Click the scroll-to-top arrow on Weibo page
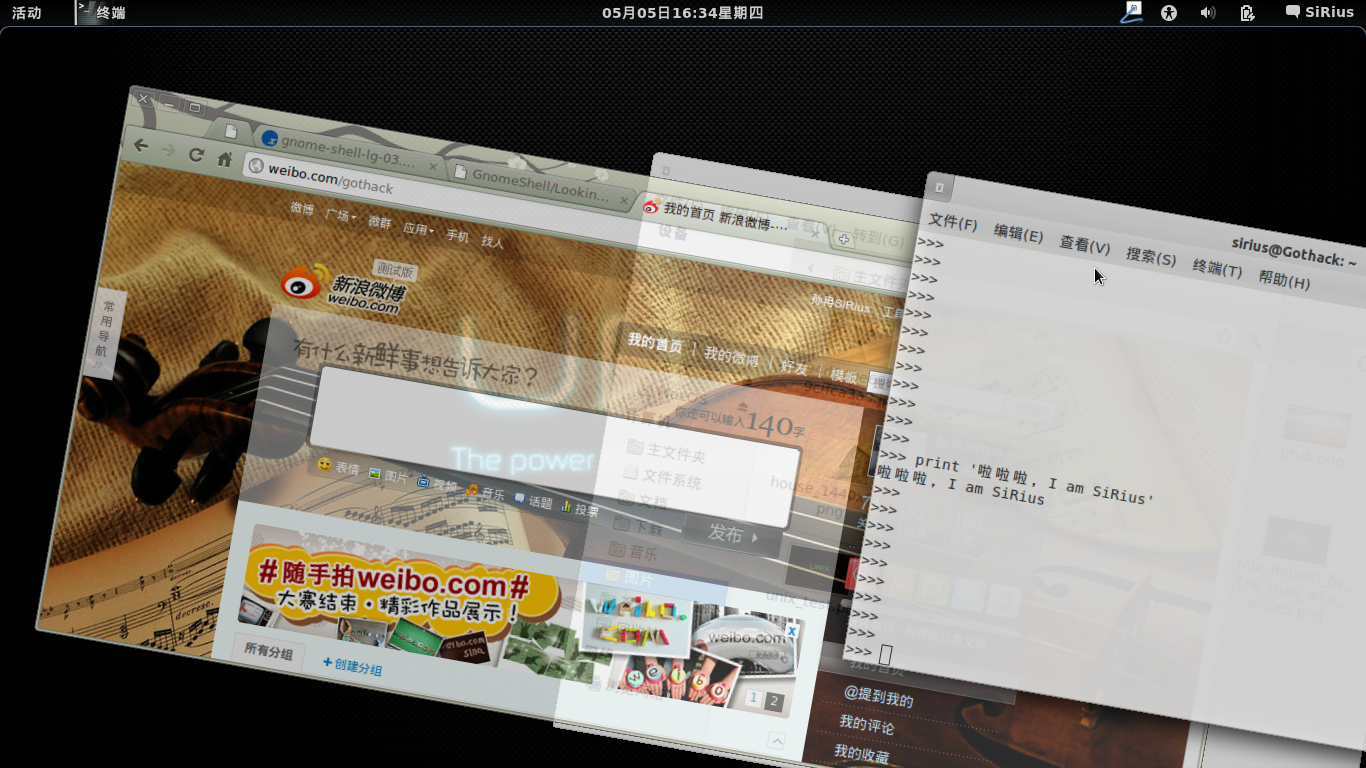This screenshot has height=768, width=1366. coord(776,741)
